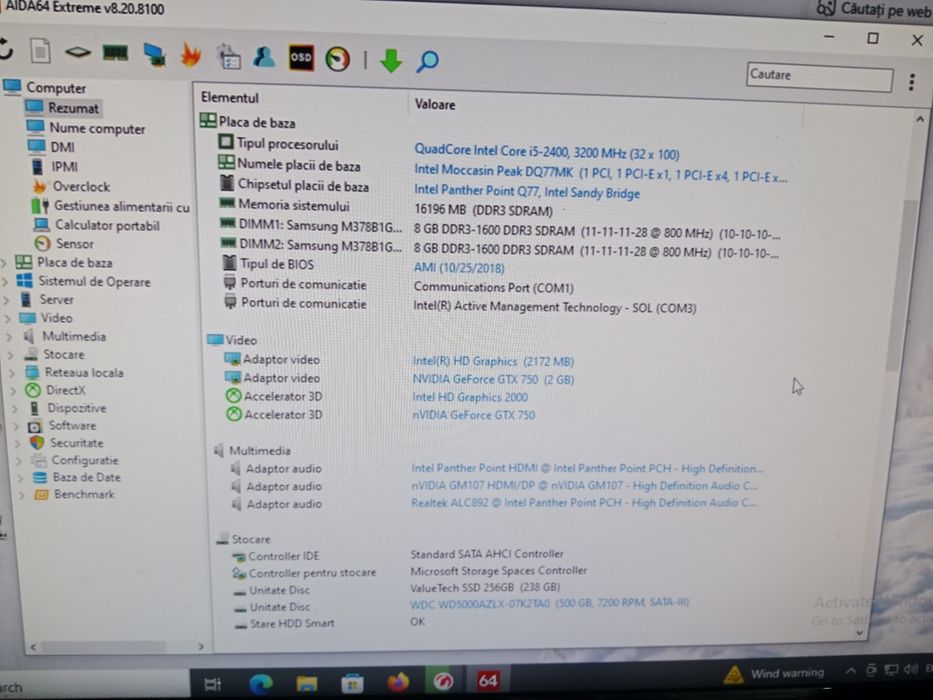Open Gestiunea alimentarii tree item
Screen dimensions: 933x700
tap(111, 206)
